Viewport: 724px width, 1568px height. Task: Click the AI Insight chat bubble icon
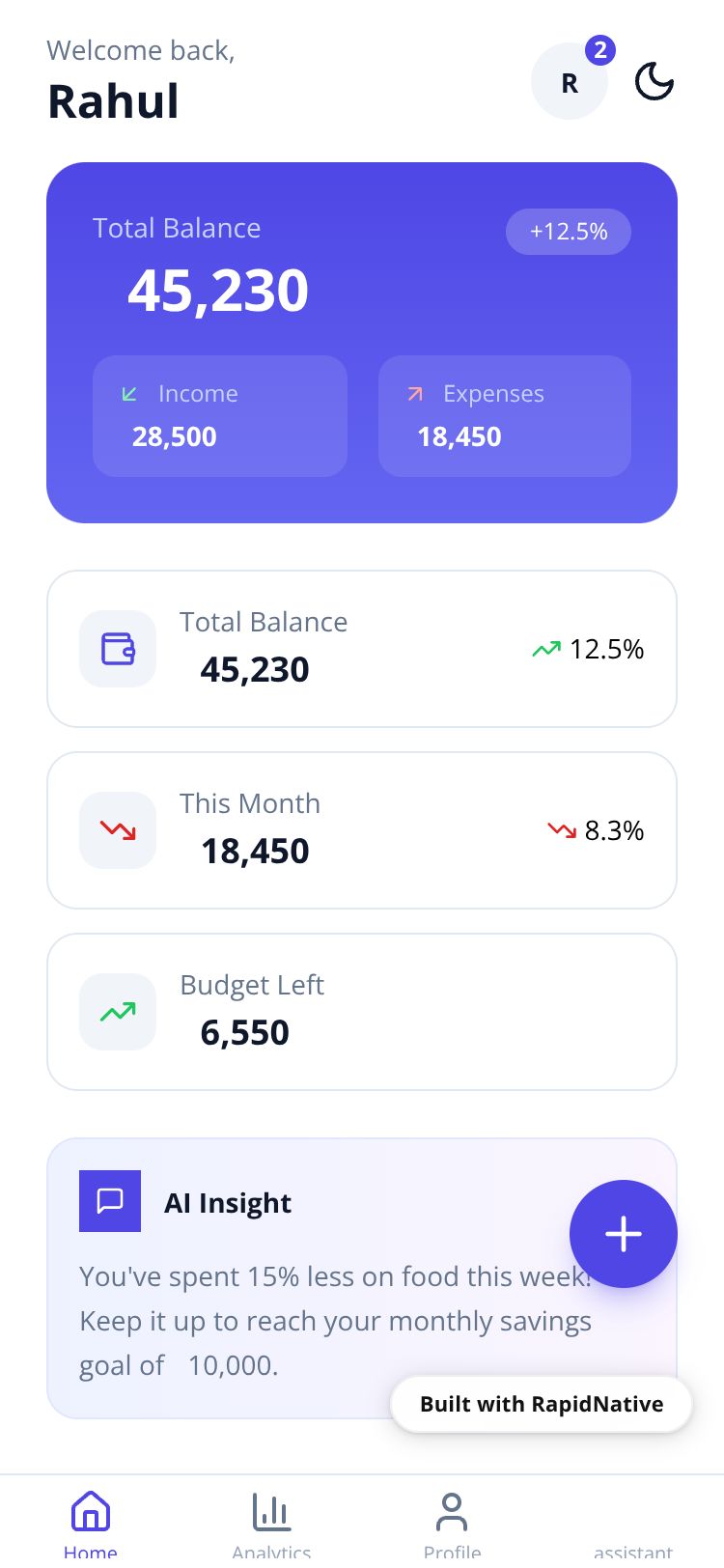coord(110,1201)
